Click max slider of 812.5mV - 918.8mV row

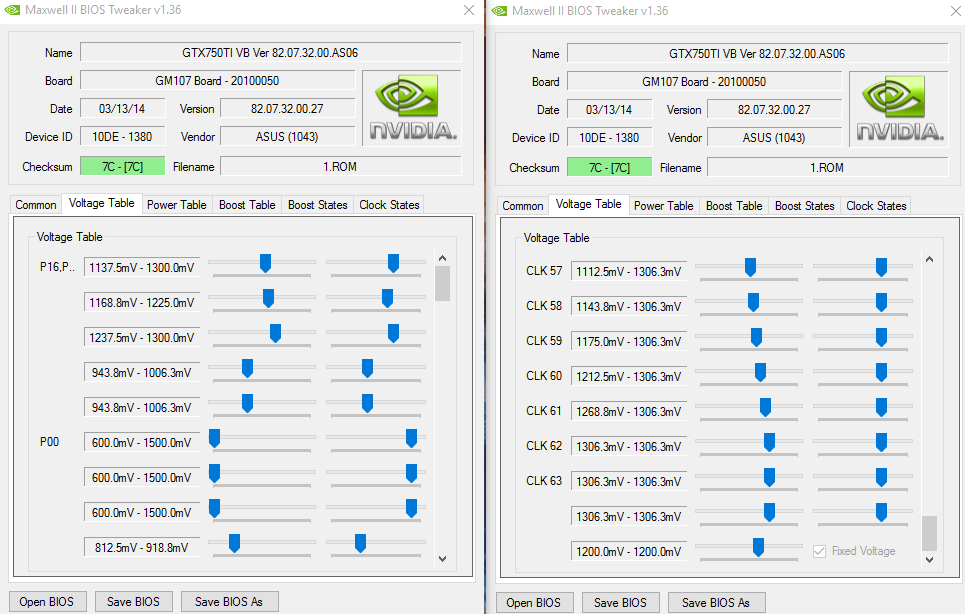click(361, 543)
